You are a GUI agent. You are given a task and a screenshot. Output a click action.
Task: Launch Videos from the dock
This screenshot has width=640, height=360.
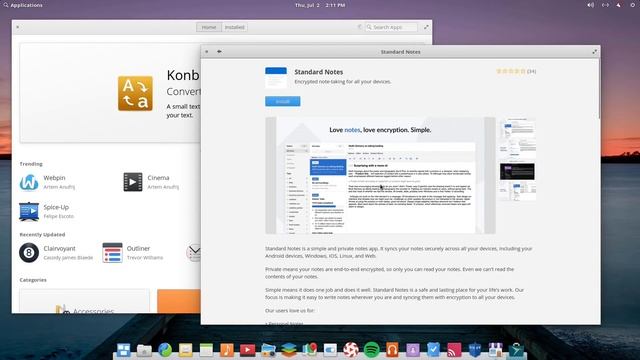click(x=247, y=350)
